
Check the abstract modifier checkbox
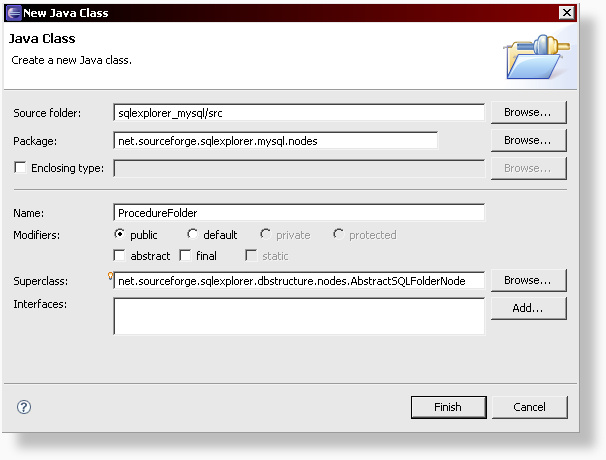[x=119, y=256]
